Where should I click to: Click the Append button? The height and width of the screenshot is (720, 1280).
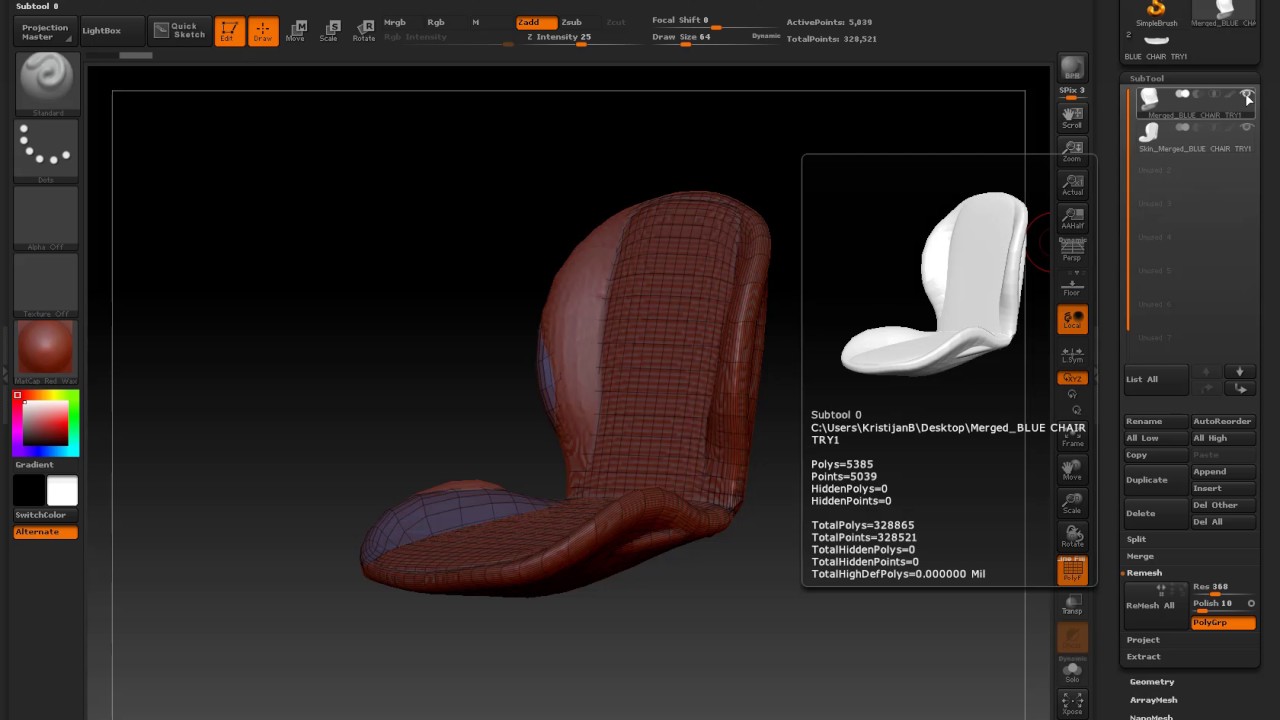[x=1223, y=472]
